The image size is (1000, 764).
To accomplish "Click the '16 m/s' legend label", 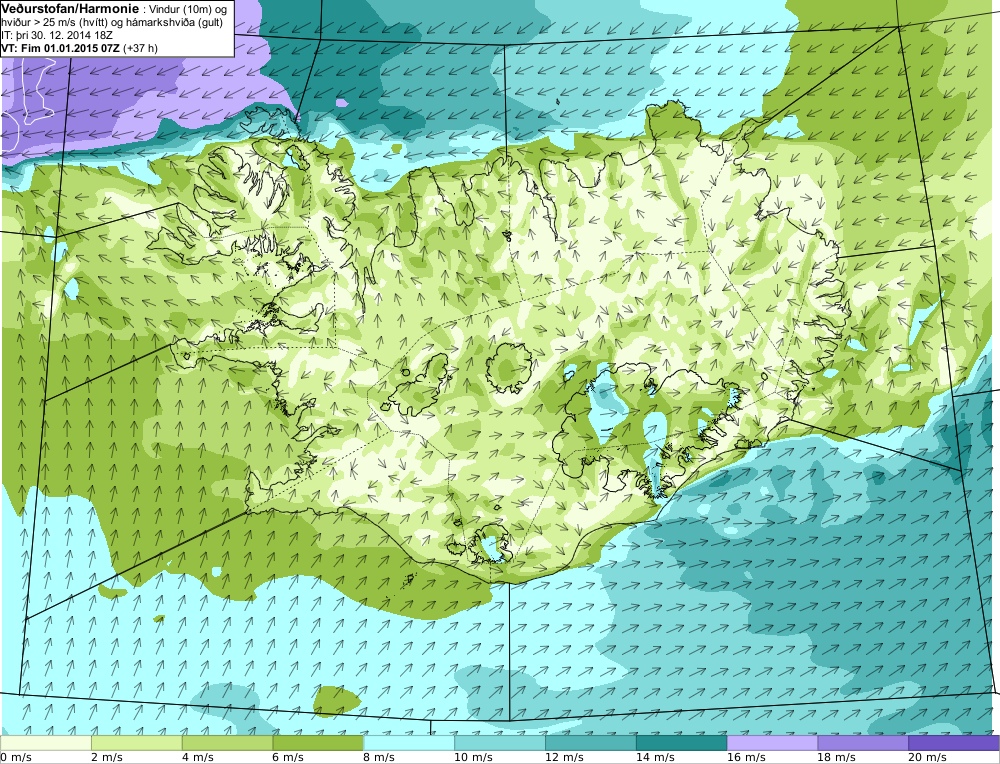I will (746, 757).
